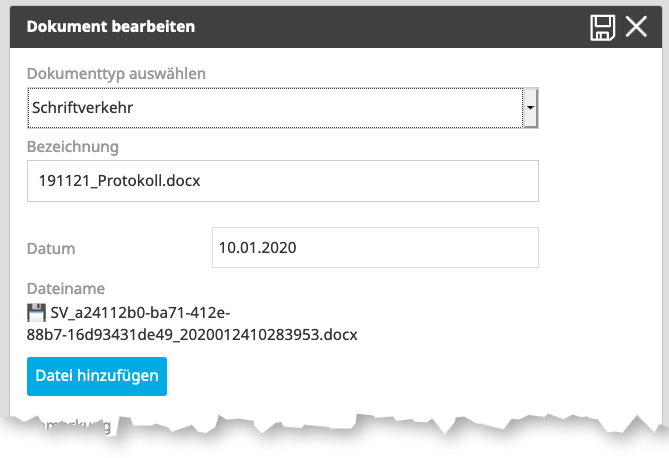Click the Datum label text
Screen dimensions: 669x458
click(x=51, y=248)
